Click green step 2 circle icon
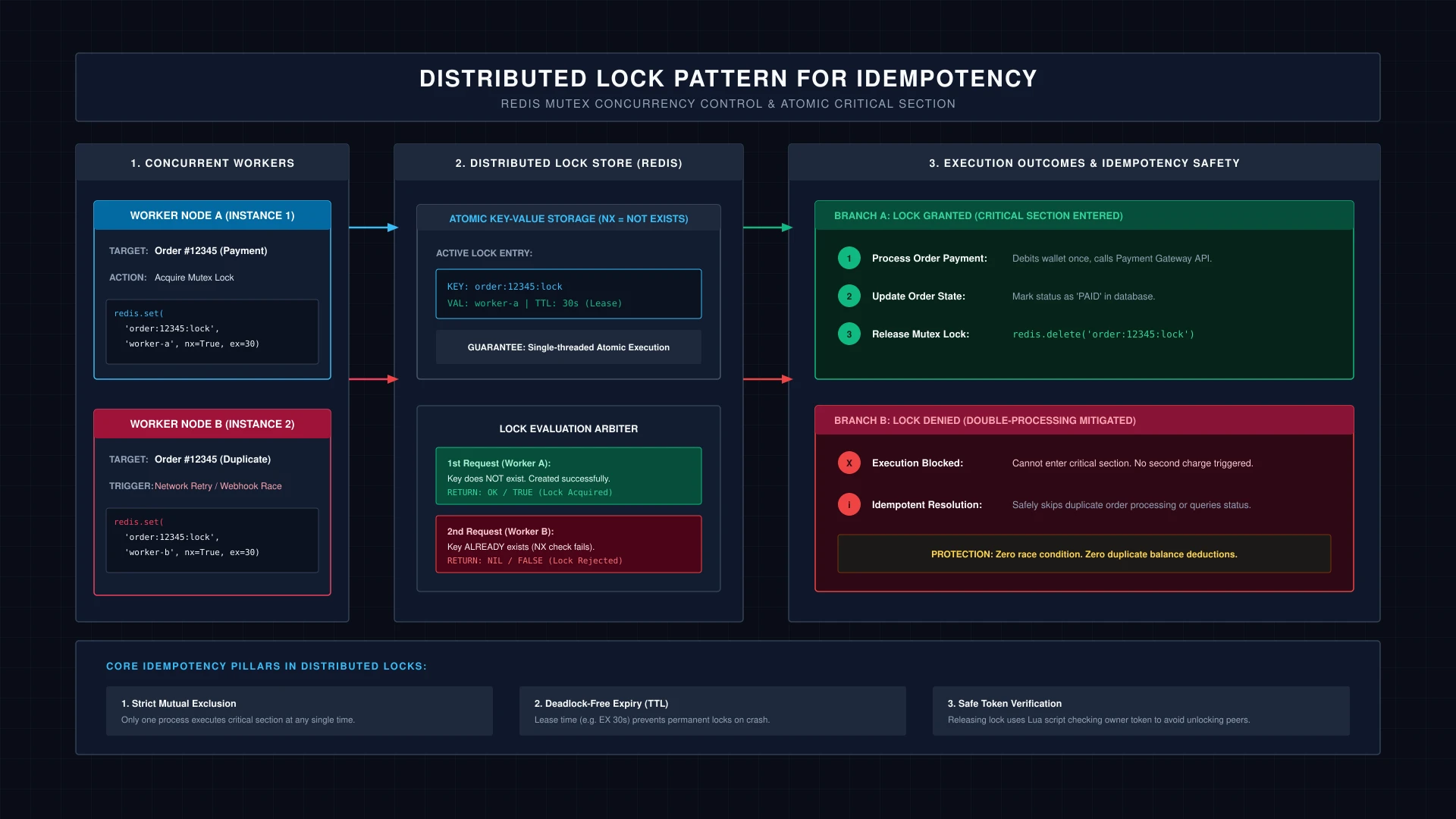 (849, 297)
